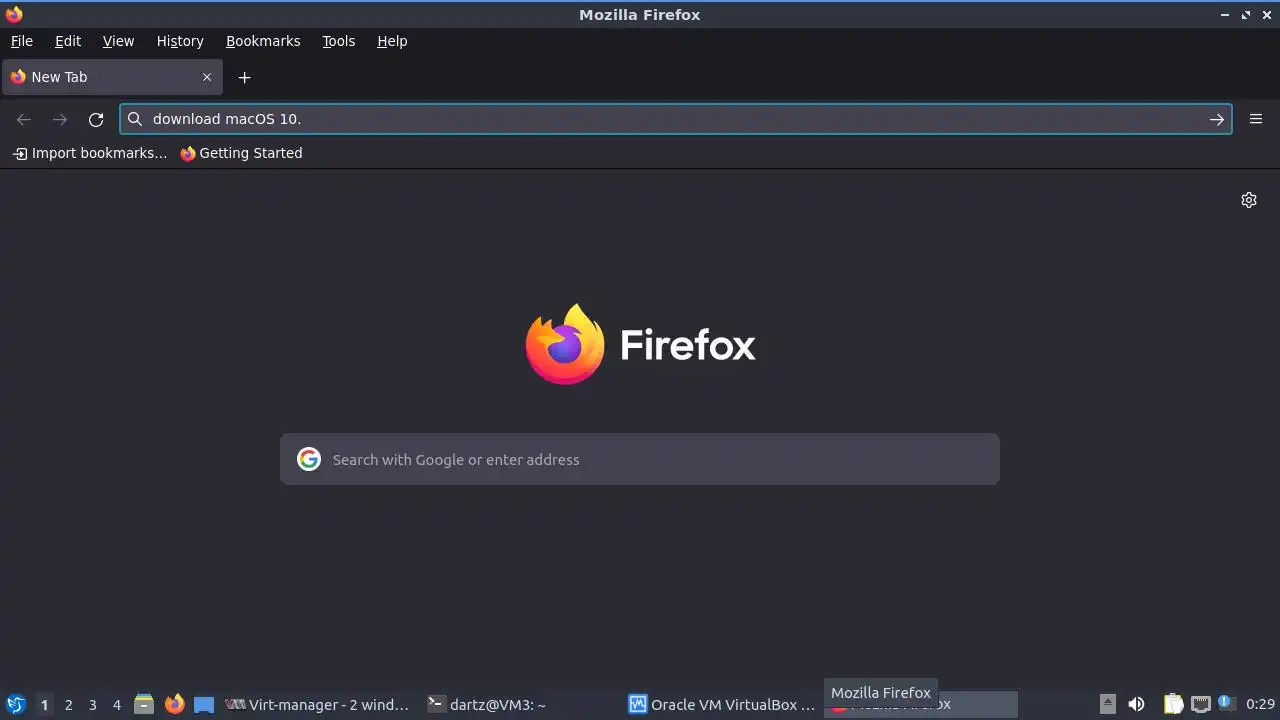Viewport: 1280px width, 720px height.
Task: Click the search magnifier icon in URL bar
Action: pos(135,119)
